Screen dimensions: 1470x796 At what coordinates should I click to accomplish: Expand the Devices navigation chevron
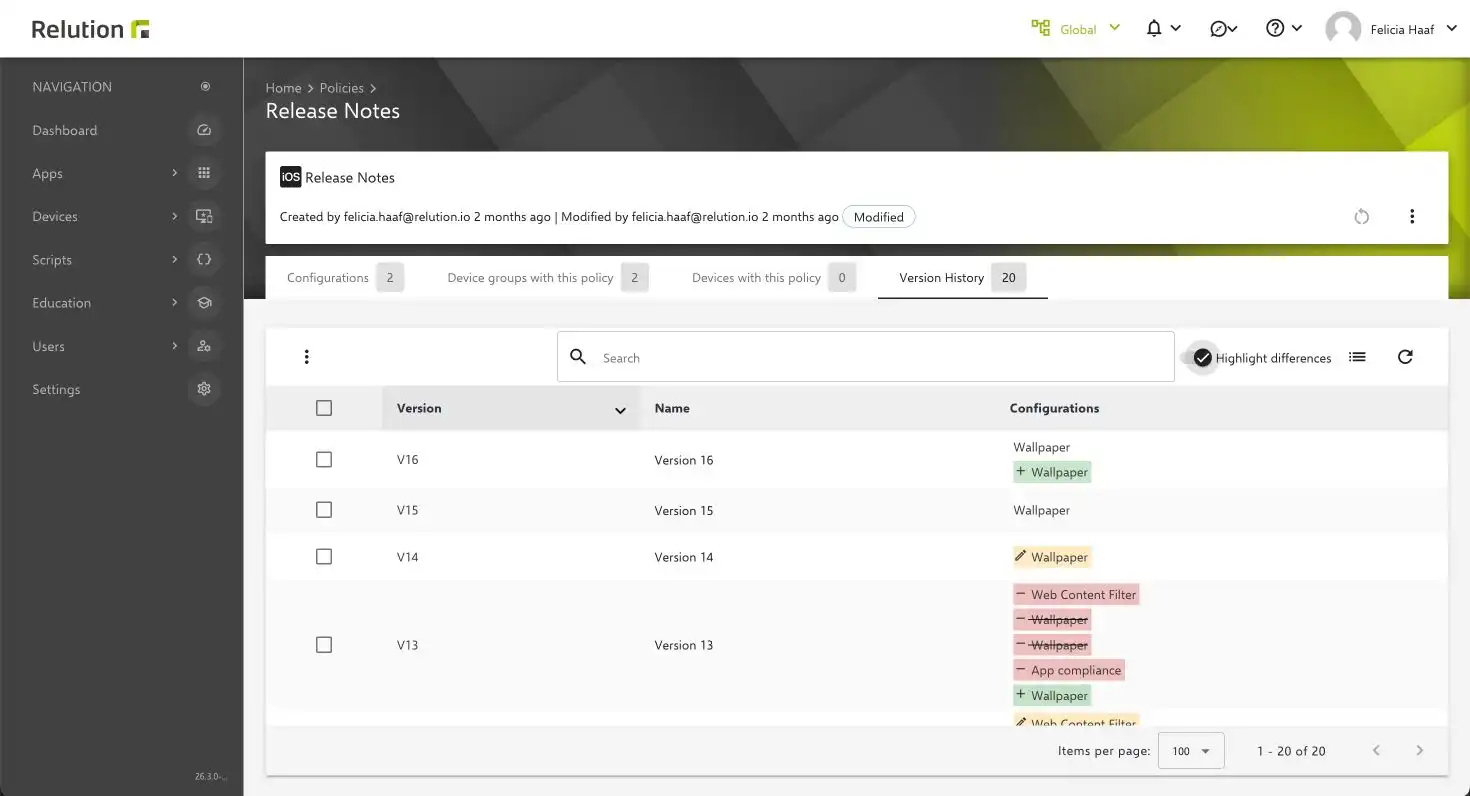pos(174,216)
